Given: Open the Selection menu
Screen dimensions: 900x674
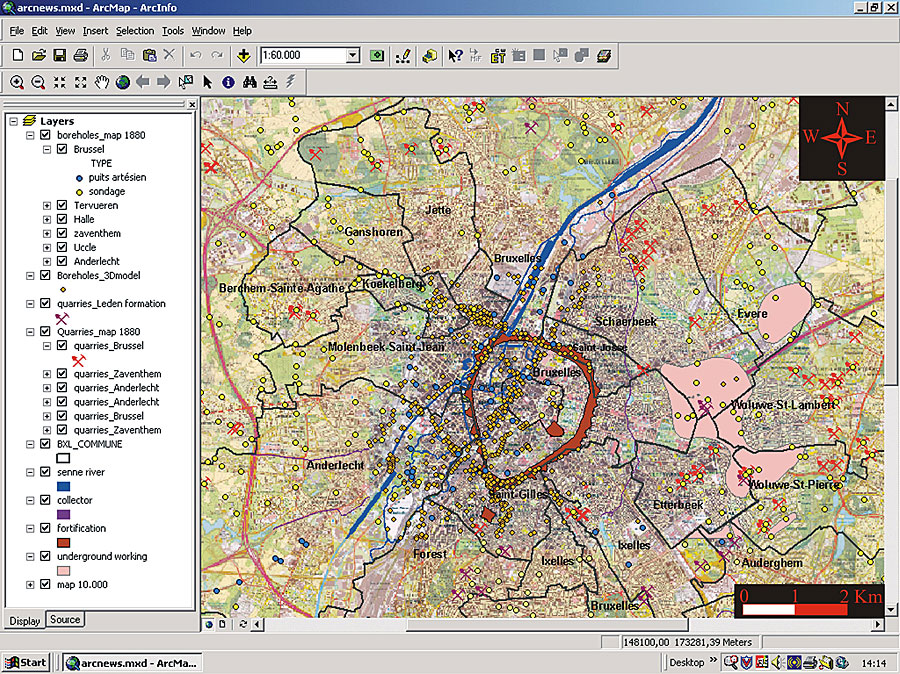Looking at the screenshot, I should 135,31.
